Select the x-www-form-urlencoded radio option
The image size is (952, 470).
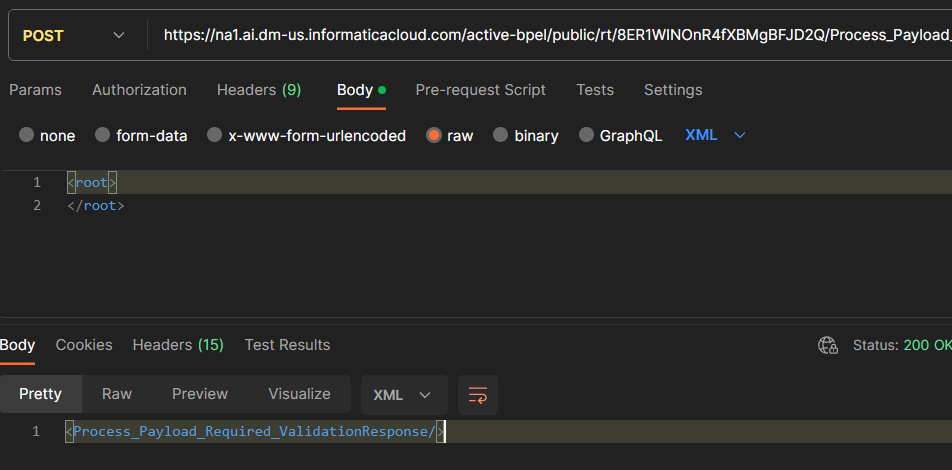(214, 135)
